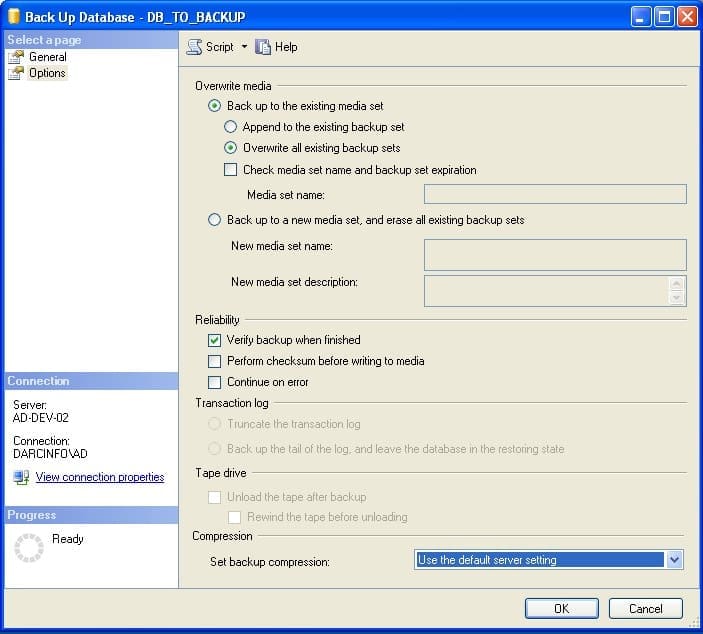
Task: Click the OK button
Action: tap(561, 608)
